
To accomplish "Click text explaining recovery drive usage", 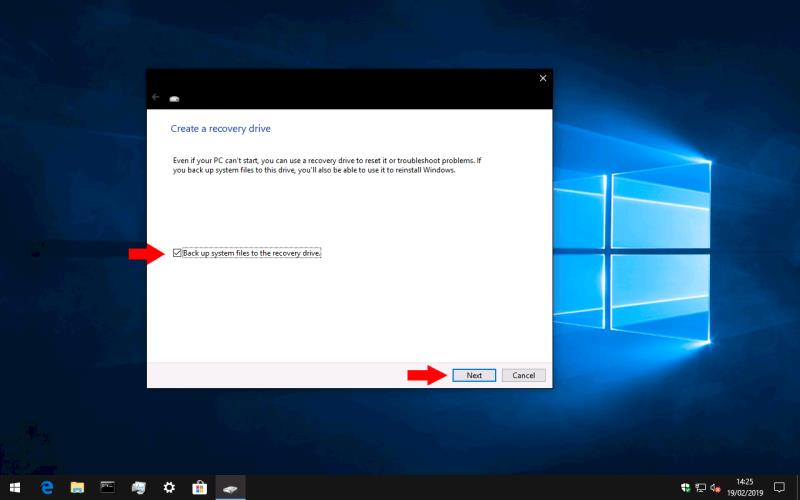I will [x=327, y=165].
